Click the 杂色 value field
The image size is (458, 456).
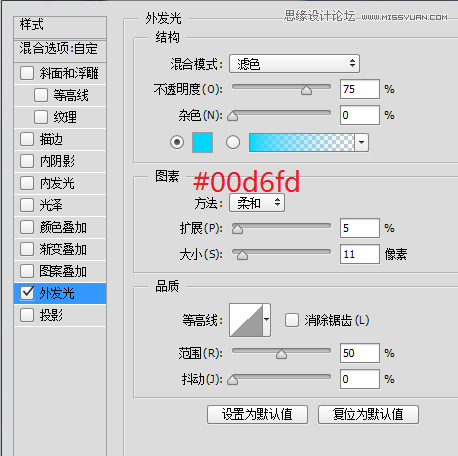point(360,115)
